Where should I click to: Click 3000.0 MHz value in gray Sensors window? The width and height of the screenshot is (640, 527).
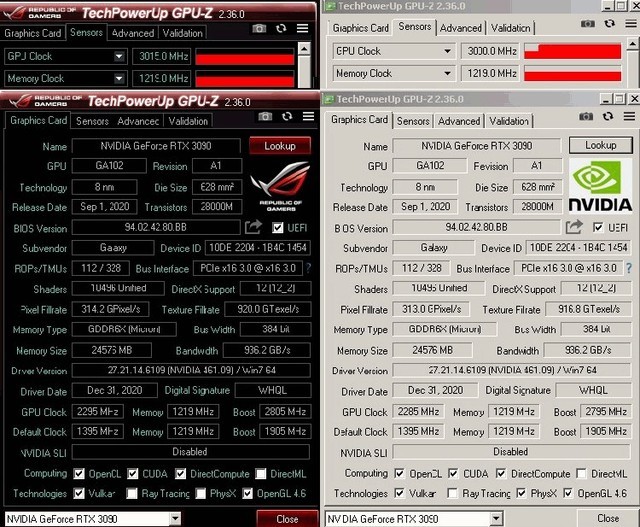pyautogui.click(x=492, y=51)
